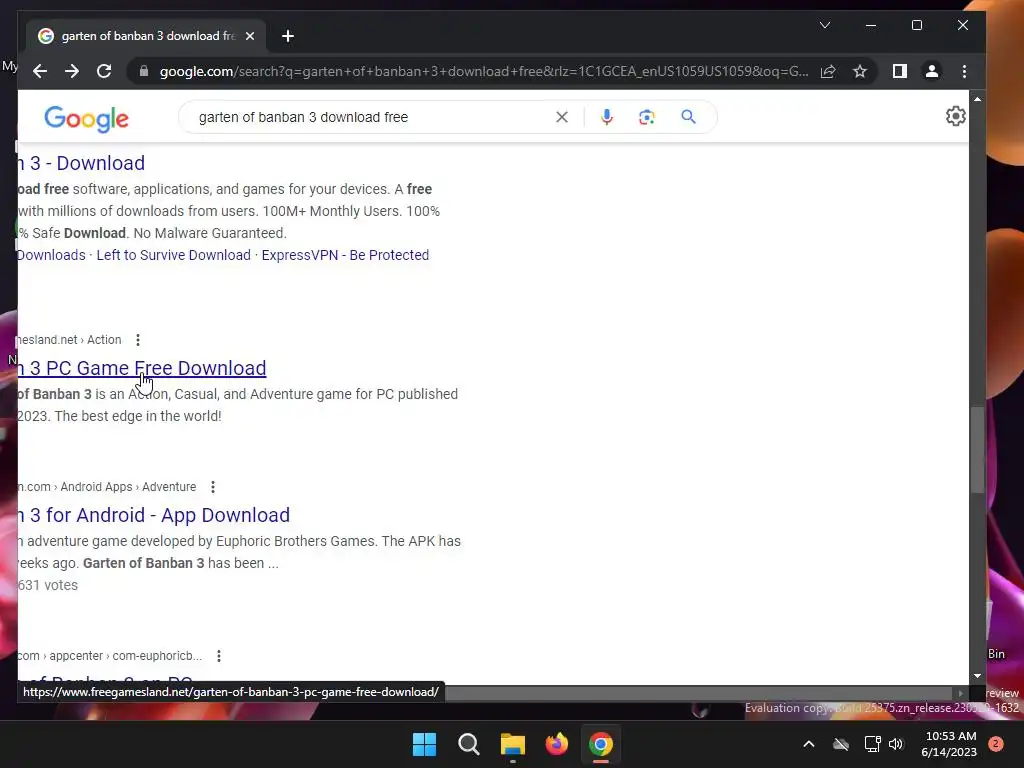Open volume control tray icon
The height and width of the screenshot is (768, 1024).
click(x=896, y=744)
